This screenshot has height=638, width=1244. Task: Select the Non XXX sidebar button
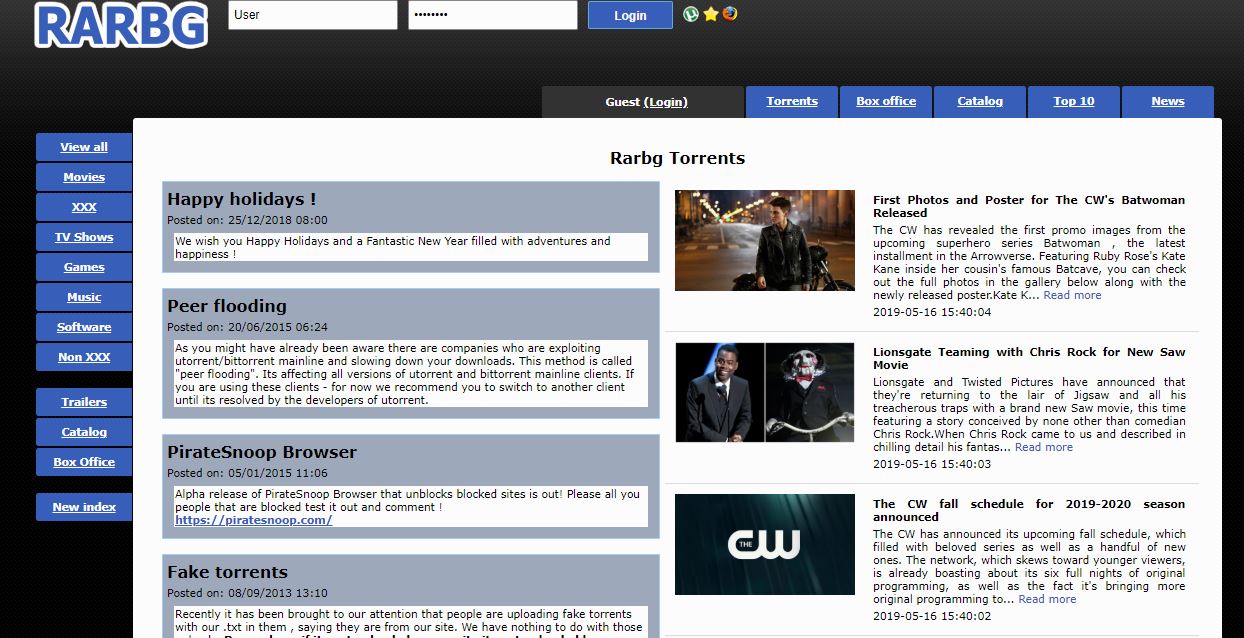pos(84,357)
